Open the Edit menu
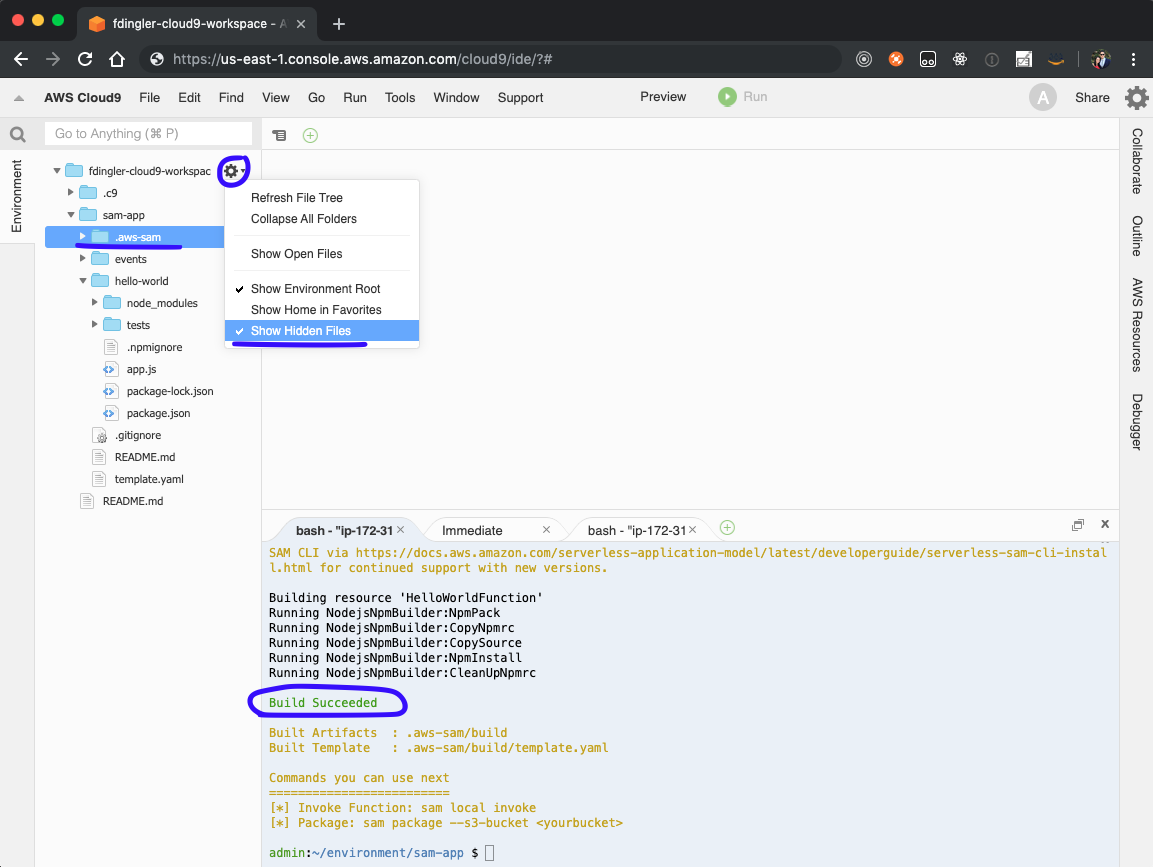Viewport: 1153px width, 867px height. 189,98
